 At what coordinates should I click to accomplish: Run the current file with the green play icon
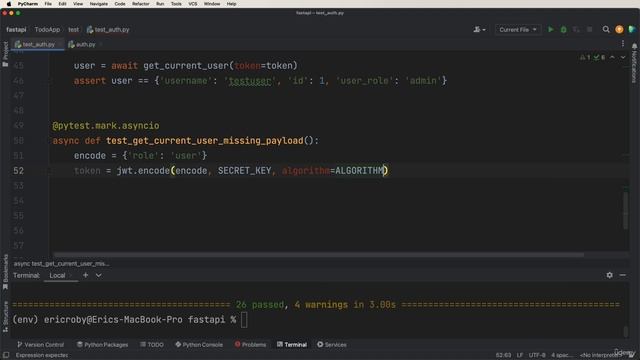tap(551, 29)
